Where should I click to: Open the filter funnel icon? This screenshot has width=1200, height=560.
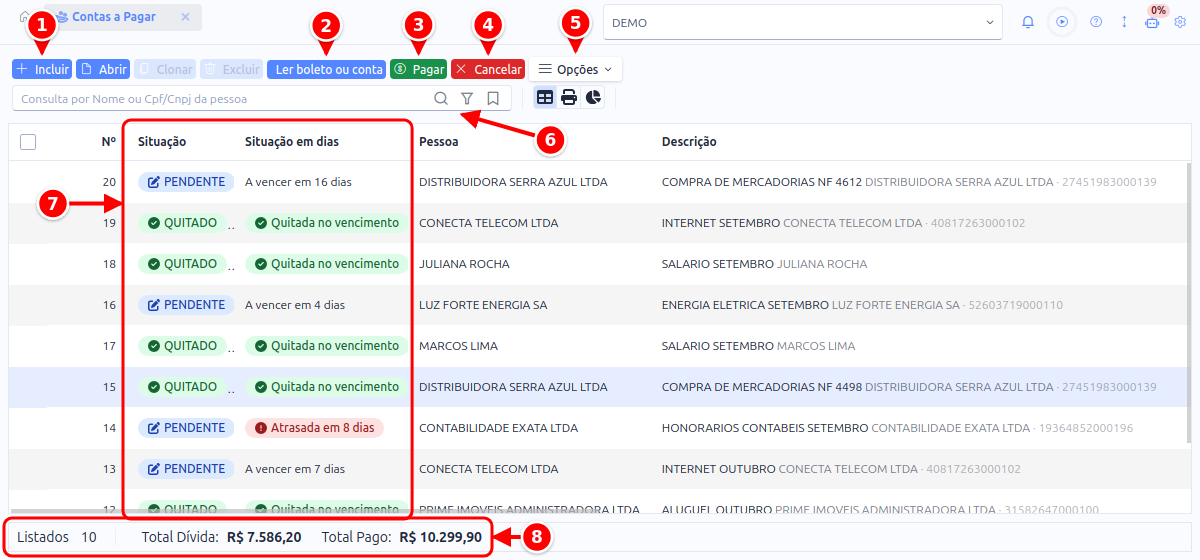click(467, 98)
